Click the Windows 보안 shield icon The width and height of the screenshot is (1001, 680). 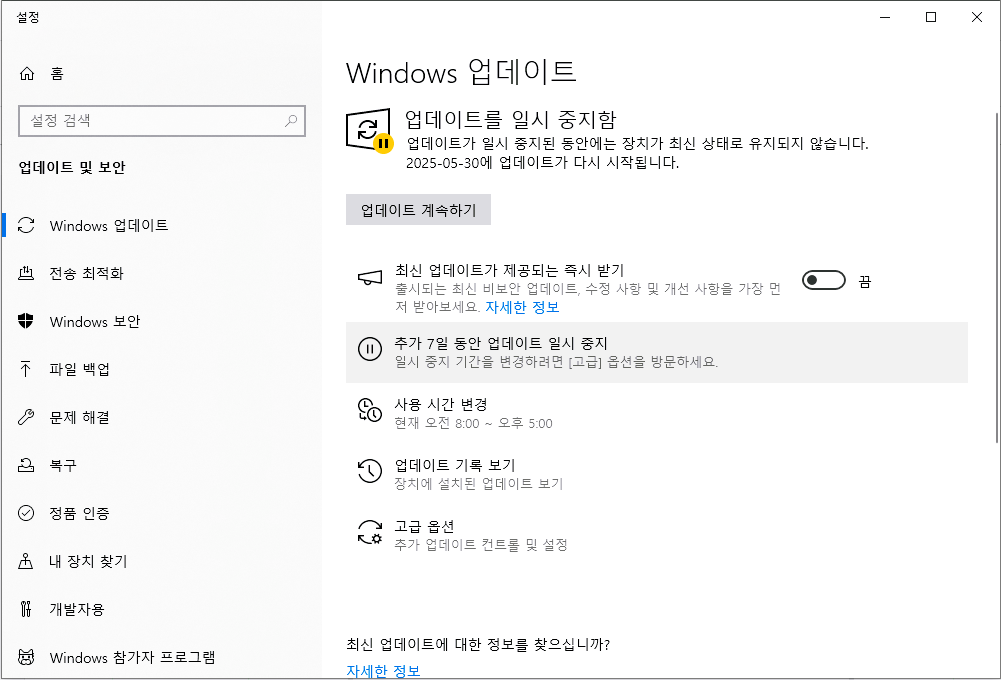(26, 321)
